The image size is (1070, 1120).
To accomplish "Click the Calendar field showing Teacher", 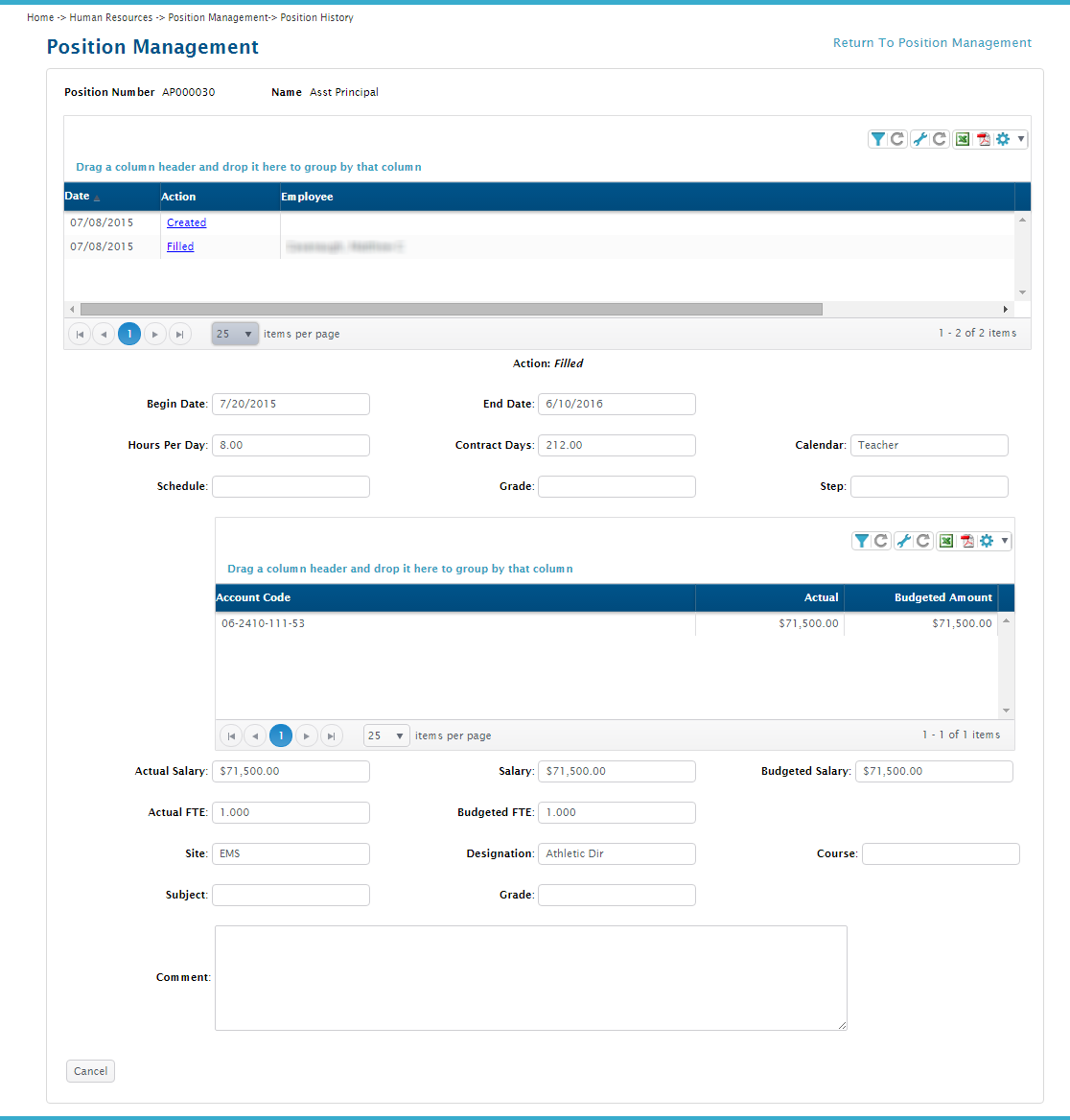I will click(928, 446).
